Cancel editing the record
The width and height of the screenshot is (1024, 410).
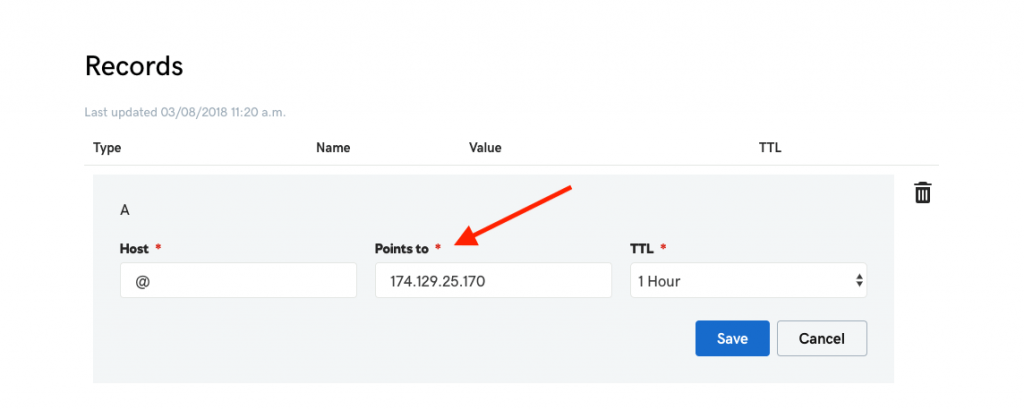[x=822, y=338]
